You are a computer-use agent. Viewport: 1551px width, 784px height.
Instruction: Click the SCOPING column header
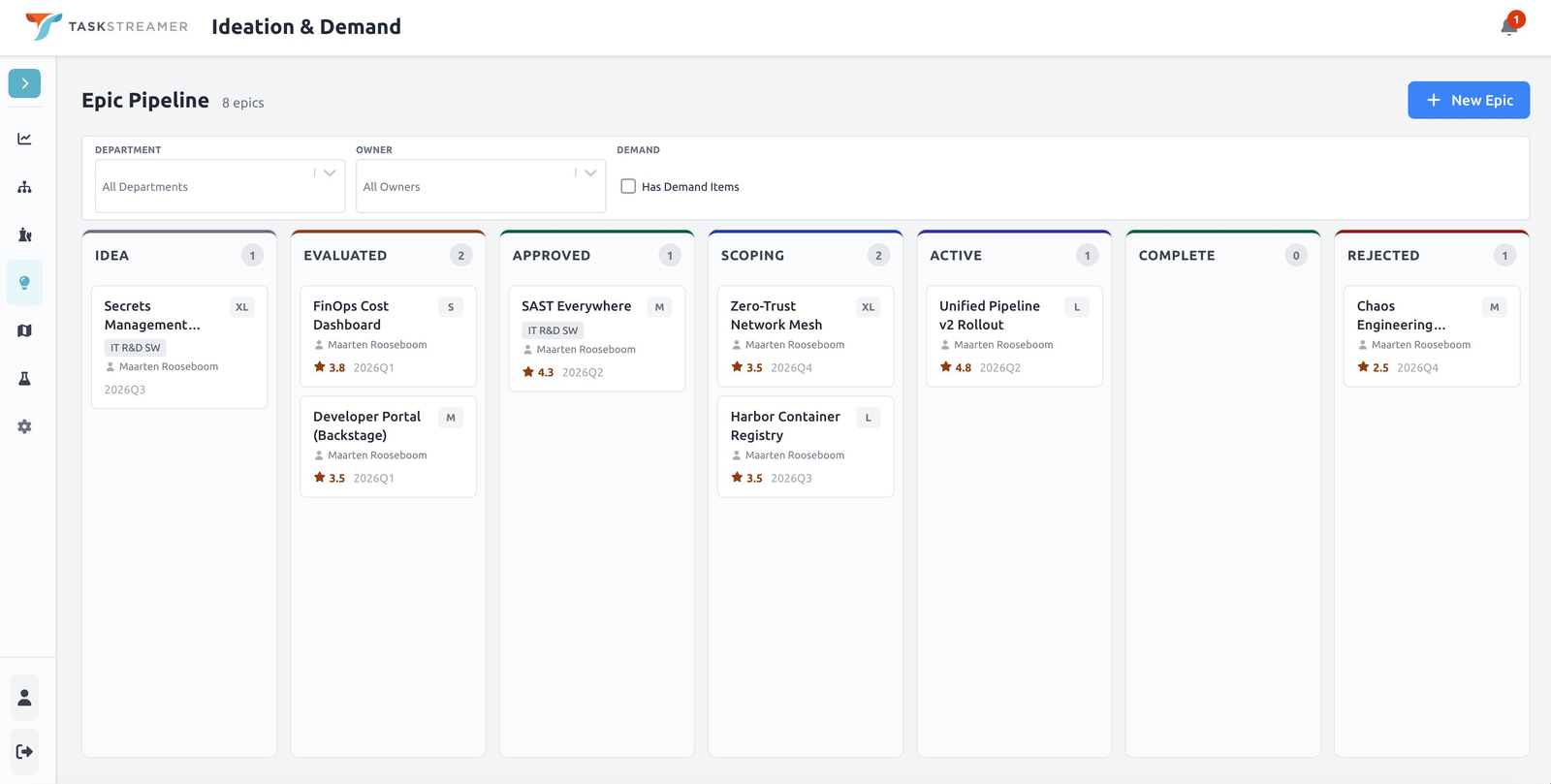tap(752, 256)
